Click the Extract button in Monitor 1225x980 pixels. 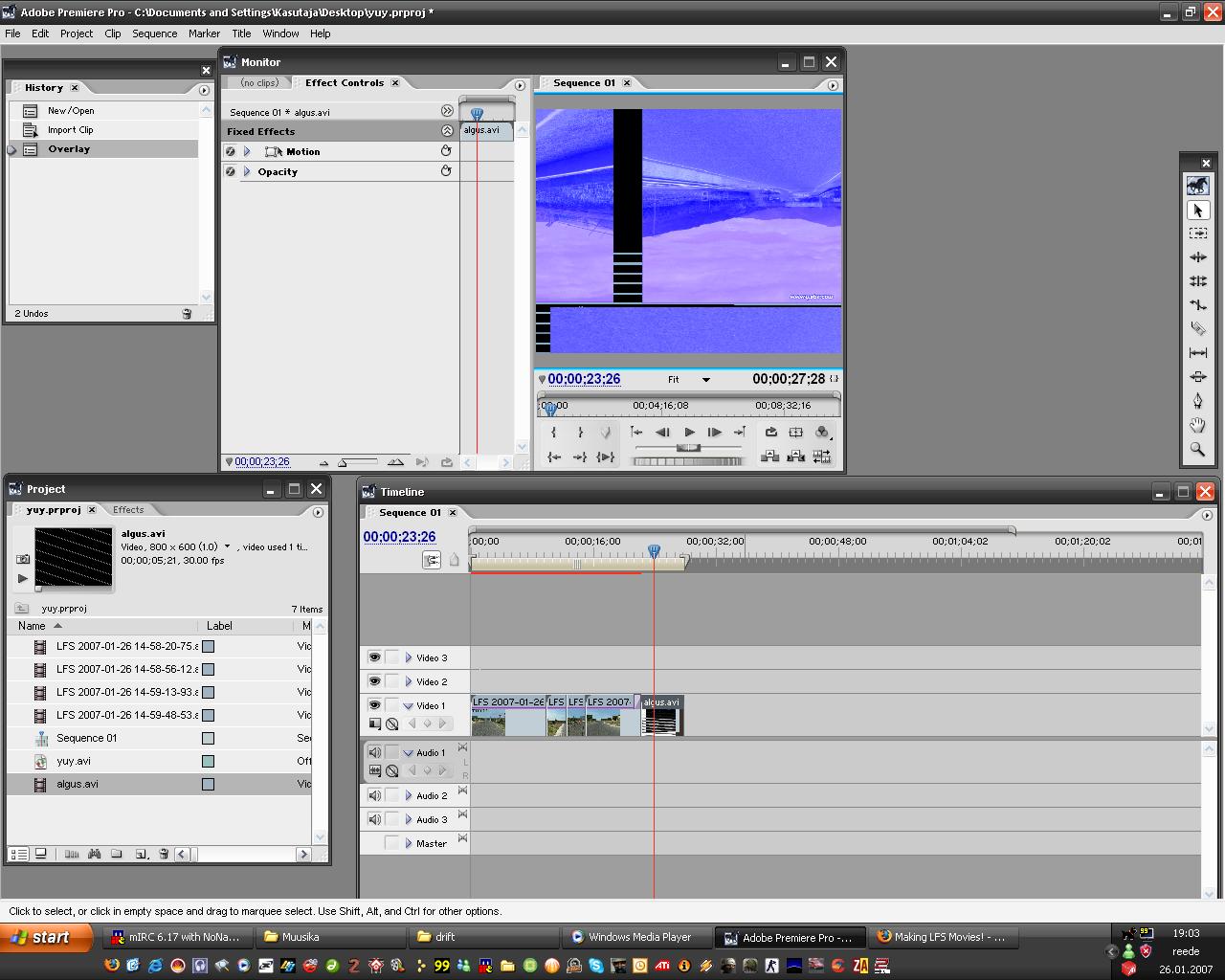point(795,457)
